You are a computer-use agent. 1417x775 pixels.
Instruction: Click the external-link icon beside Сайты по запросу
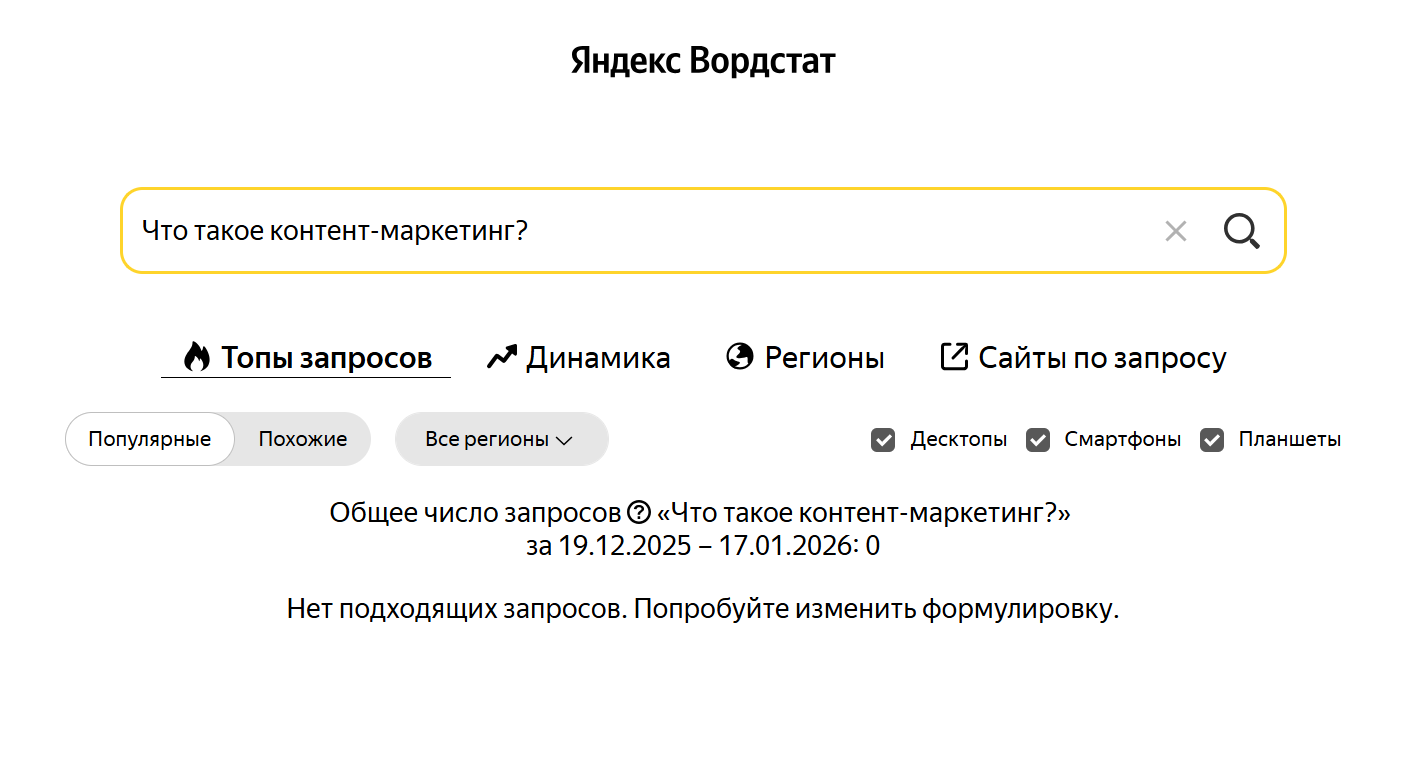(953, 355)
